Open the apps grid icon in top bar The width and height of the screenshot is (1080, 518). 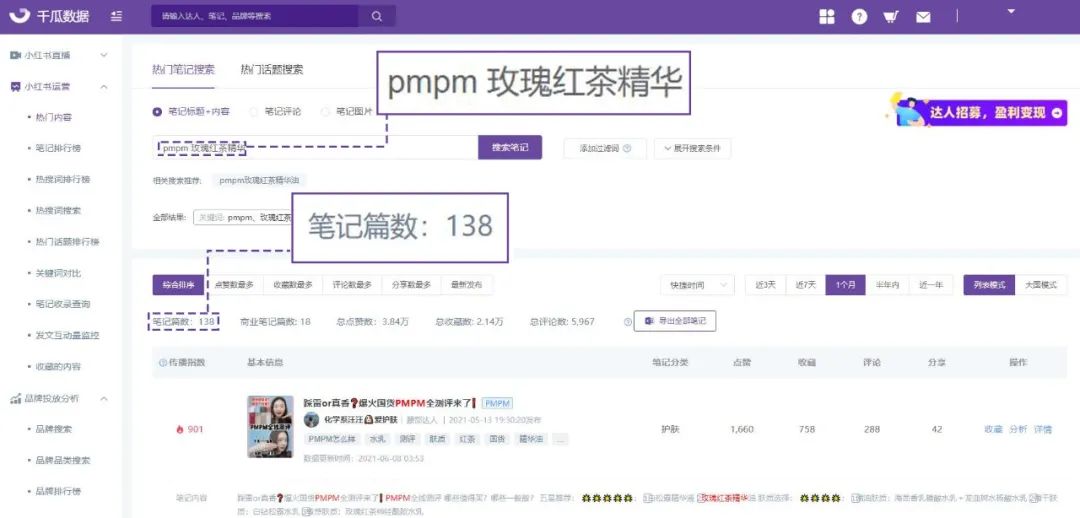point(827,17)
